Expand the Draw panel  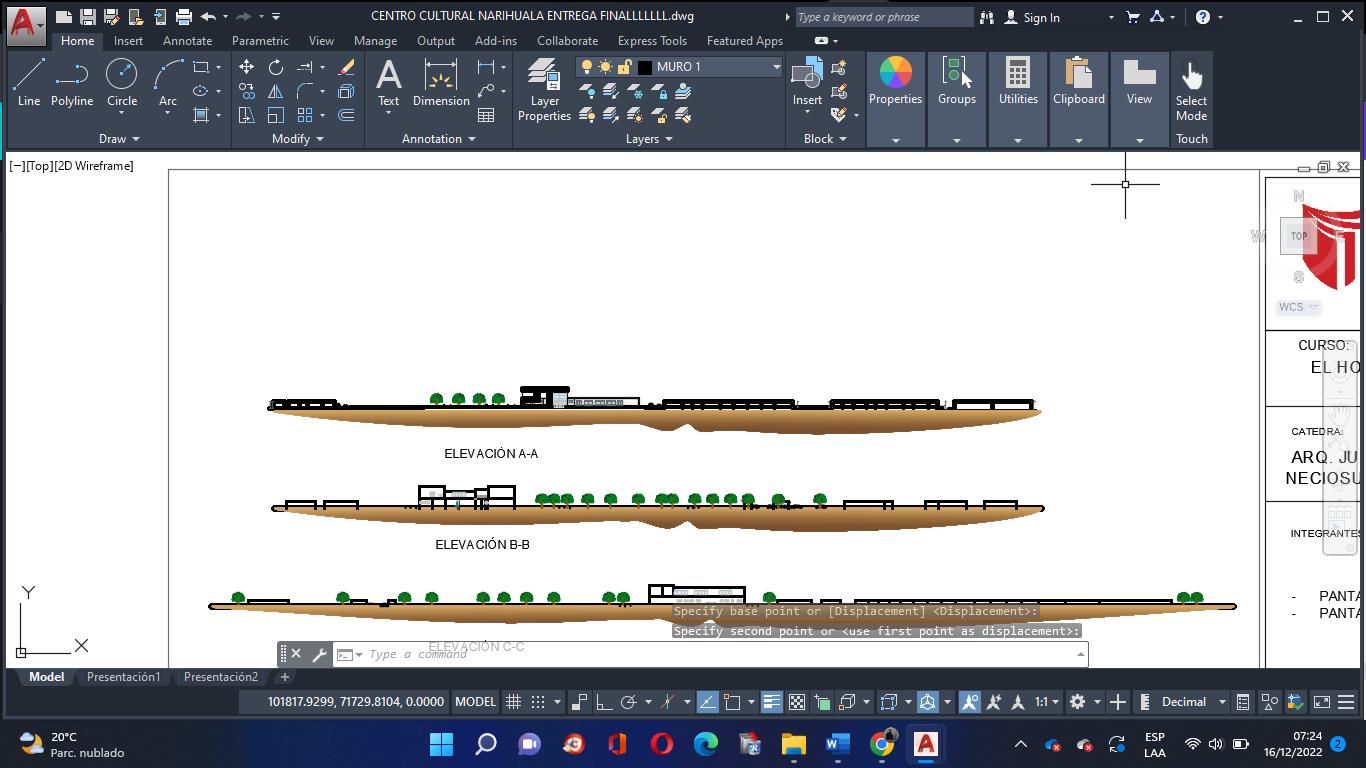click(x=119, y=139)
